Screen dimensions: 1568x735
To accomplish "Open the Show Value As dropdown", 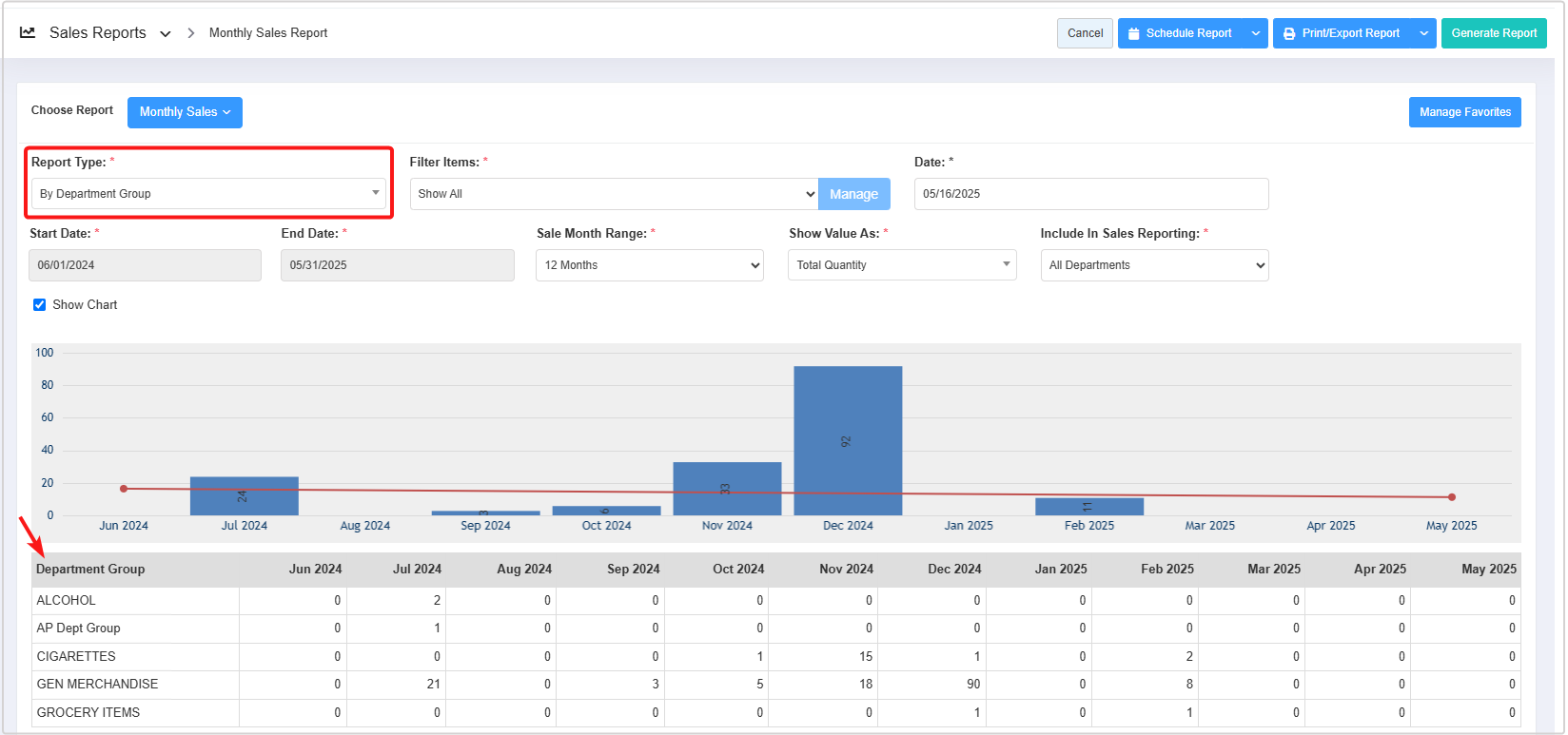I will [901, 265].
